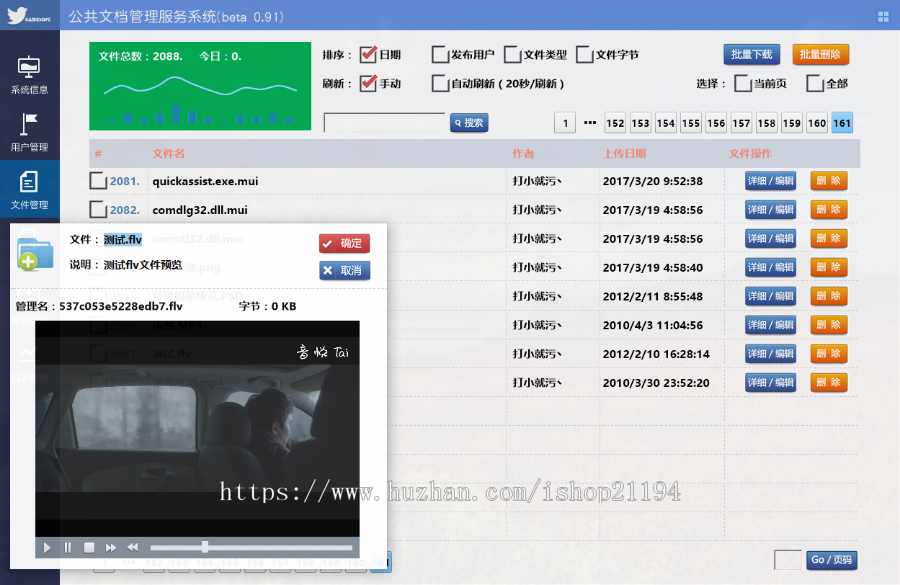Open 详细/编辑 for the 2012/2/10 16:28:14 row
The width and height of the screenshot is (900, 585).
[770, 354]
